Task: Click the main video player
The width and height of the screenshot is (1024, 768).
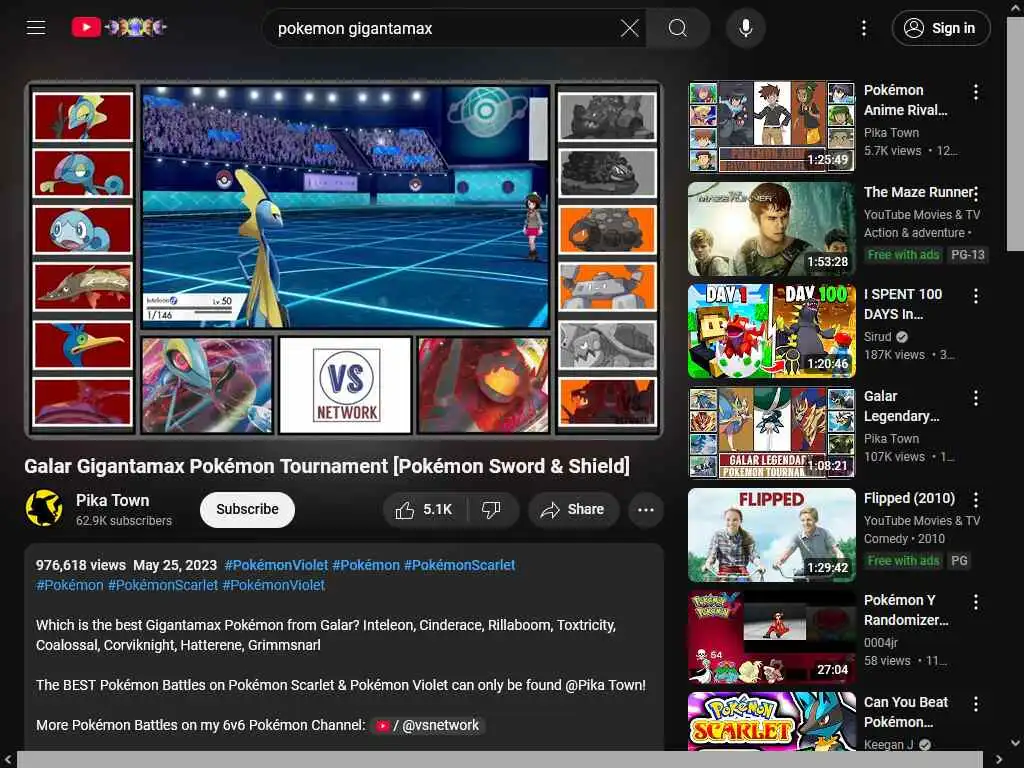Action: 345,259
